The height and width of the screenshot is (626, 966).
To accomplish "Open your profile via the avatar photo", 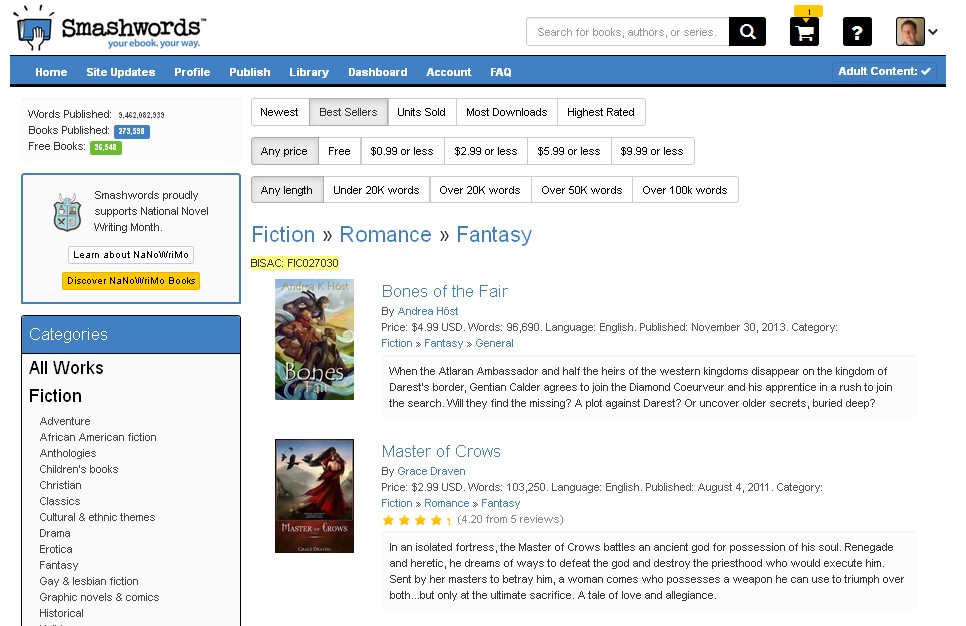I will click(909, 31).
